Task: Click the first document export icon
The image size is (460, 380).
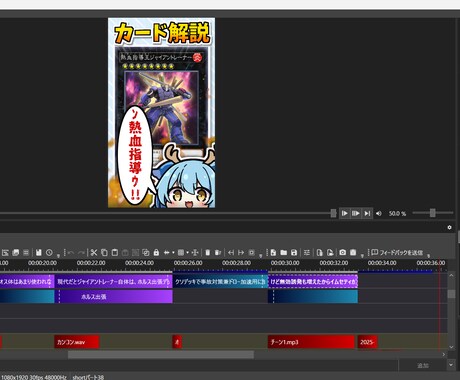Action: pyautogui.click(x=319, y=253)
